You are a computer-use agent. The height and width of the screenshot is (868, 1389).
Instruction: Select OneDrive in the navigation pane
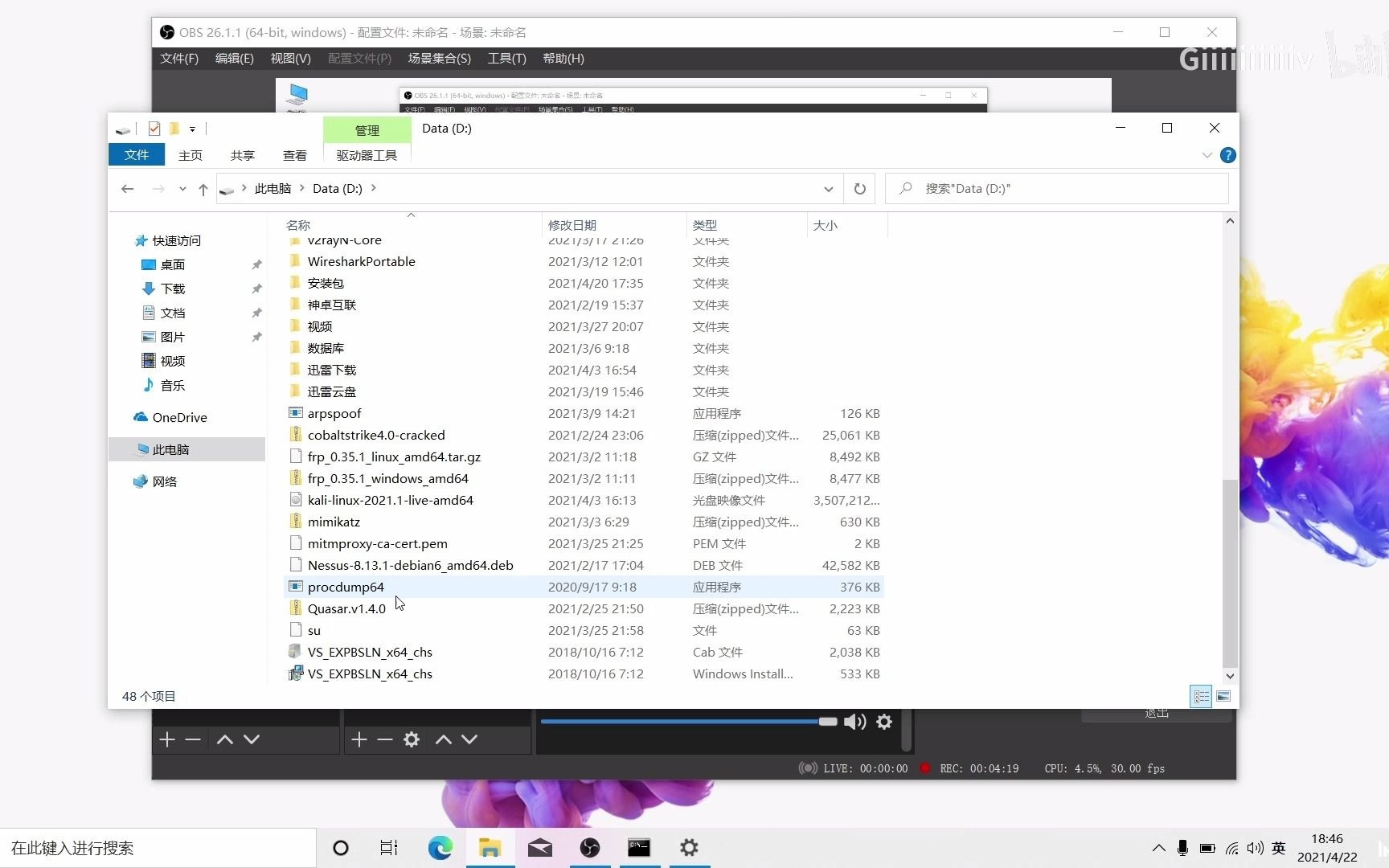(x=179, y=417)
